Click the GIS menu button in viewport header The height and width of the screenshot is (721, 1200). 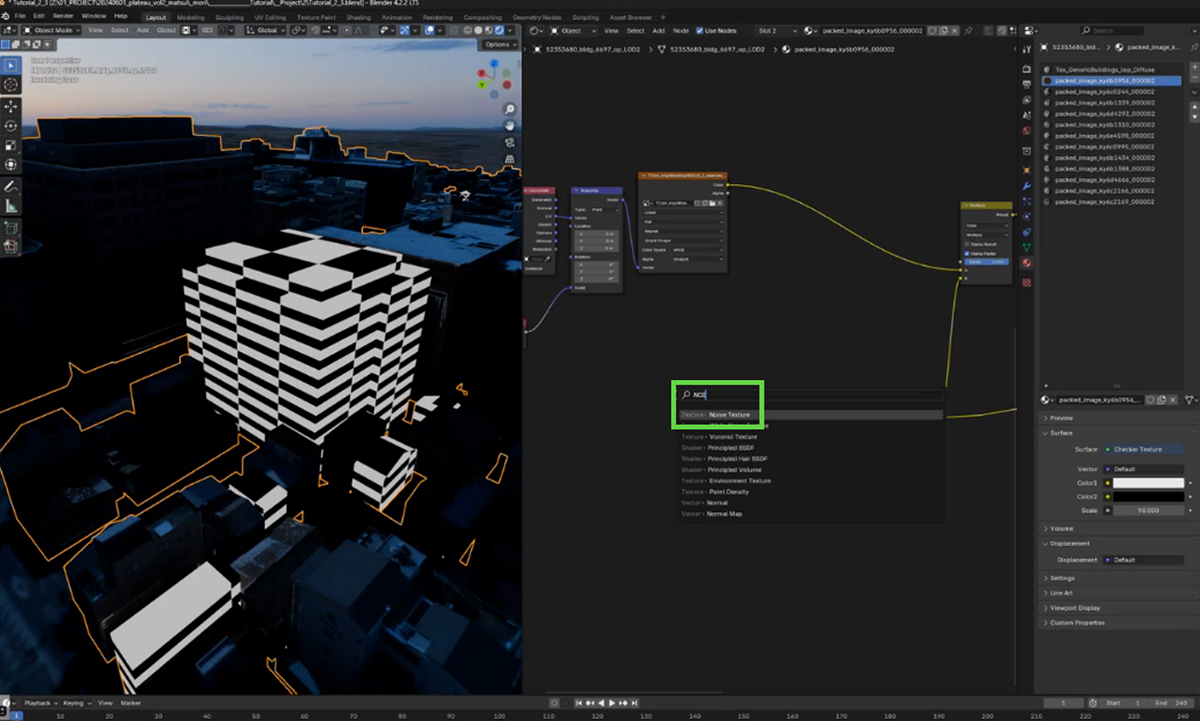[207, 30]
